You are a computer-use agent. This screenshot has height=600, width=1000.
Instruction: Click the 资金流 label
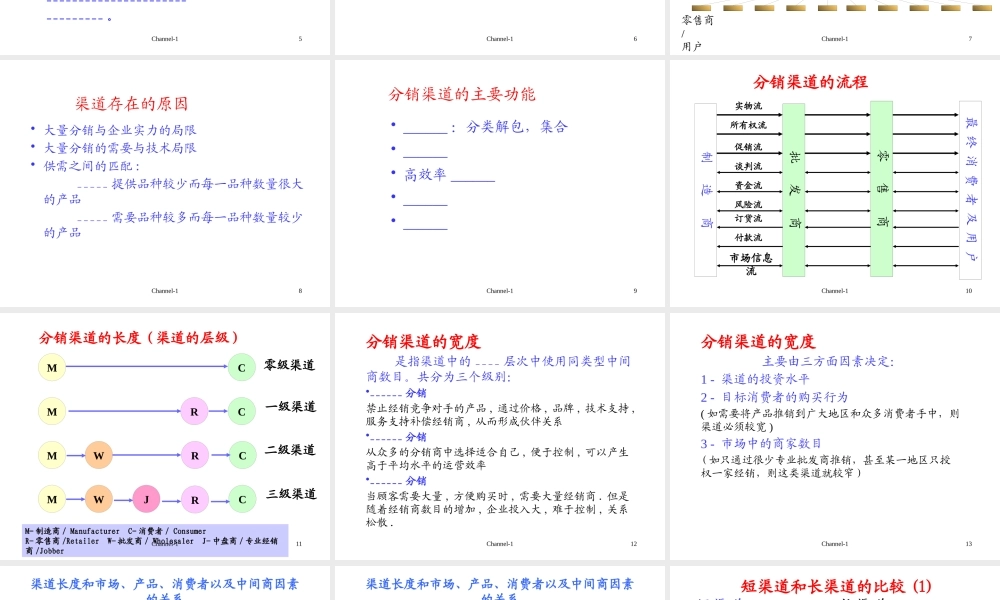click(x=748, y=185)
